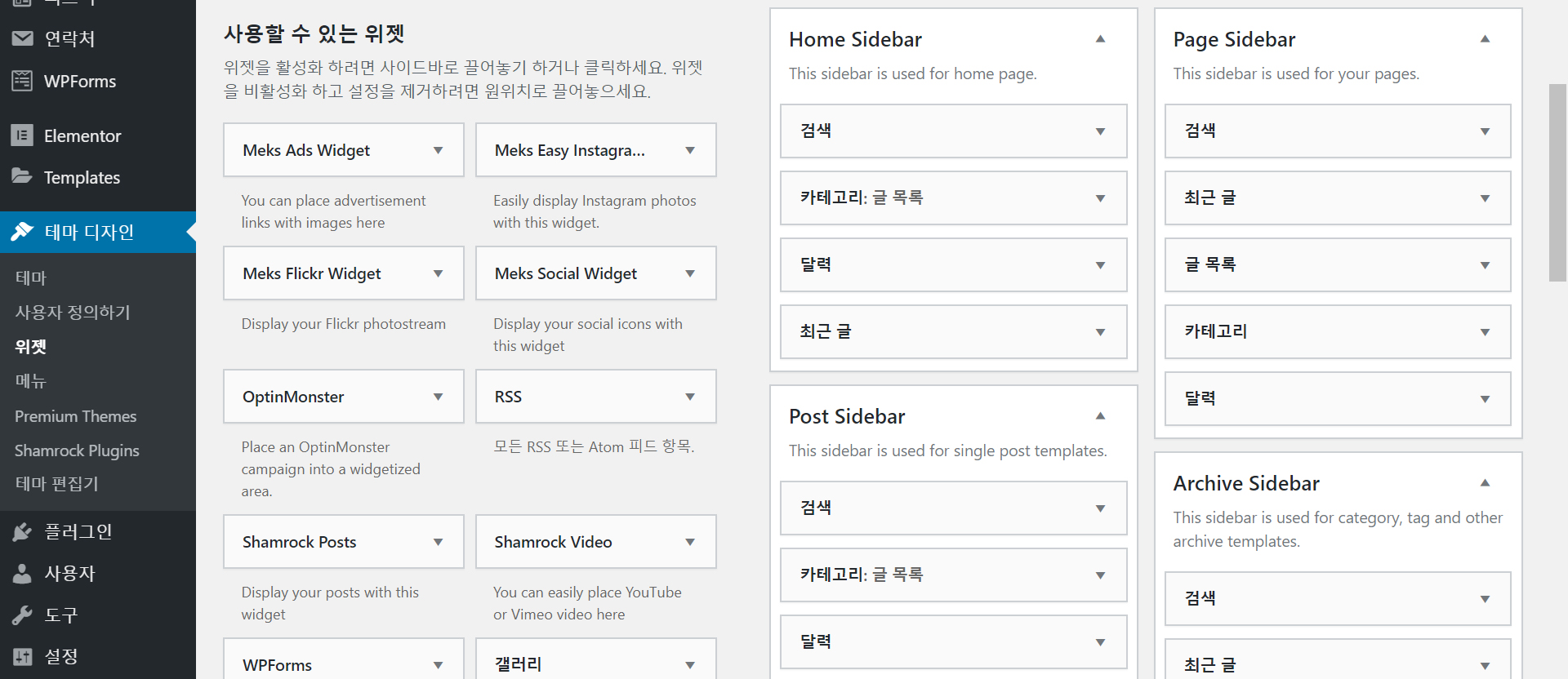The width and height of the screenshot is (1568, 679).
Task: Click the 테마 디자인 paintbrush icon
Action: click(x=22, y=232)
